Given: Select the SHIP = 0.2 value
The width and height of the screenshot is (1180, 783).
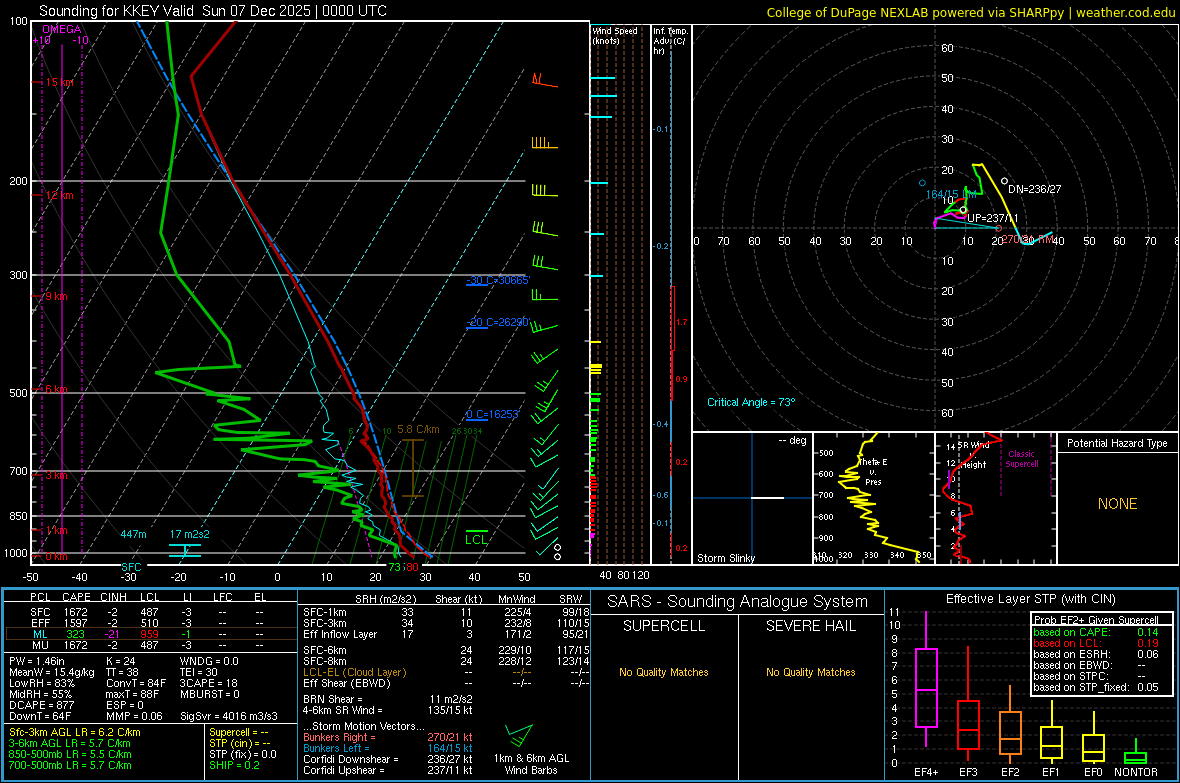Looking at the screenshot, I should point(234,765).
